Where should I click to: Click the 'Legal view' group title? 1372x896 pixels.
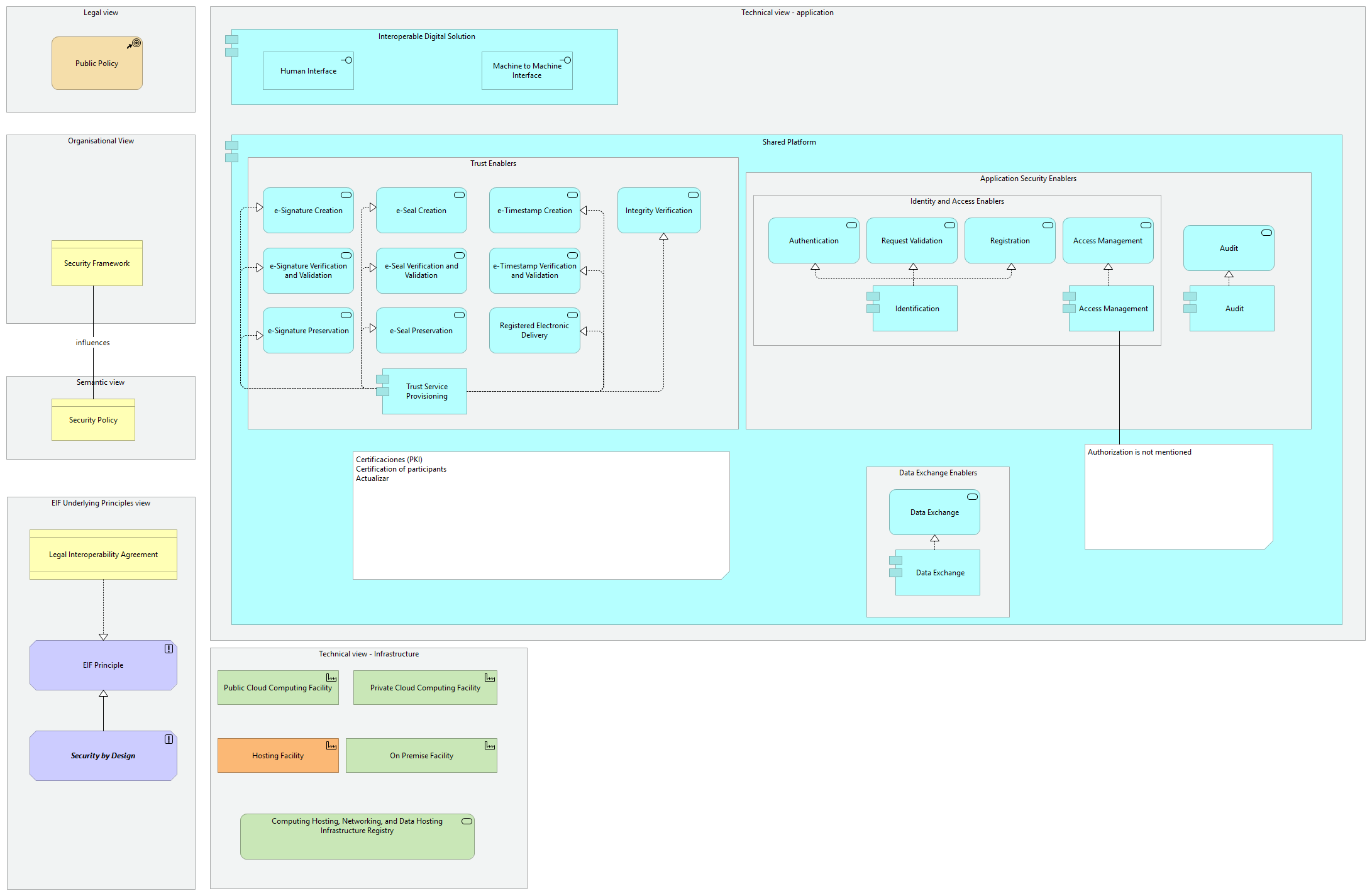point(101,13)
